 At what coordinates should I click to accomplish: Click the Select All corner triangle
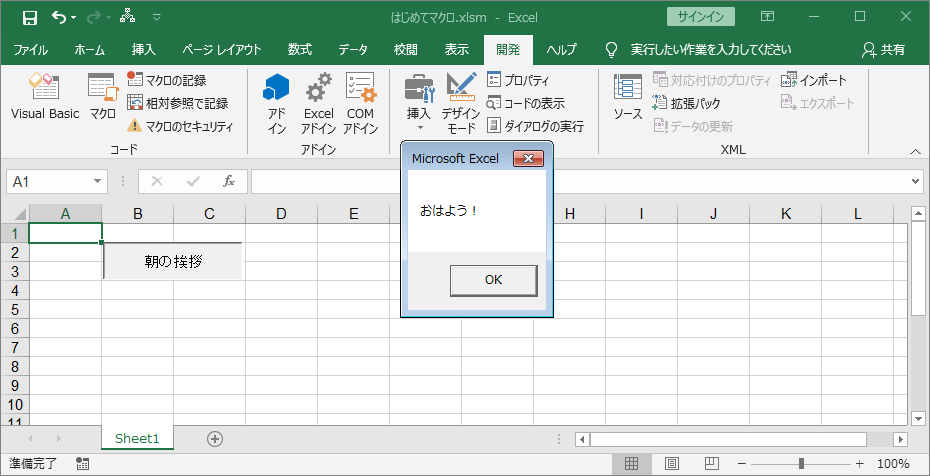point(20,214)
